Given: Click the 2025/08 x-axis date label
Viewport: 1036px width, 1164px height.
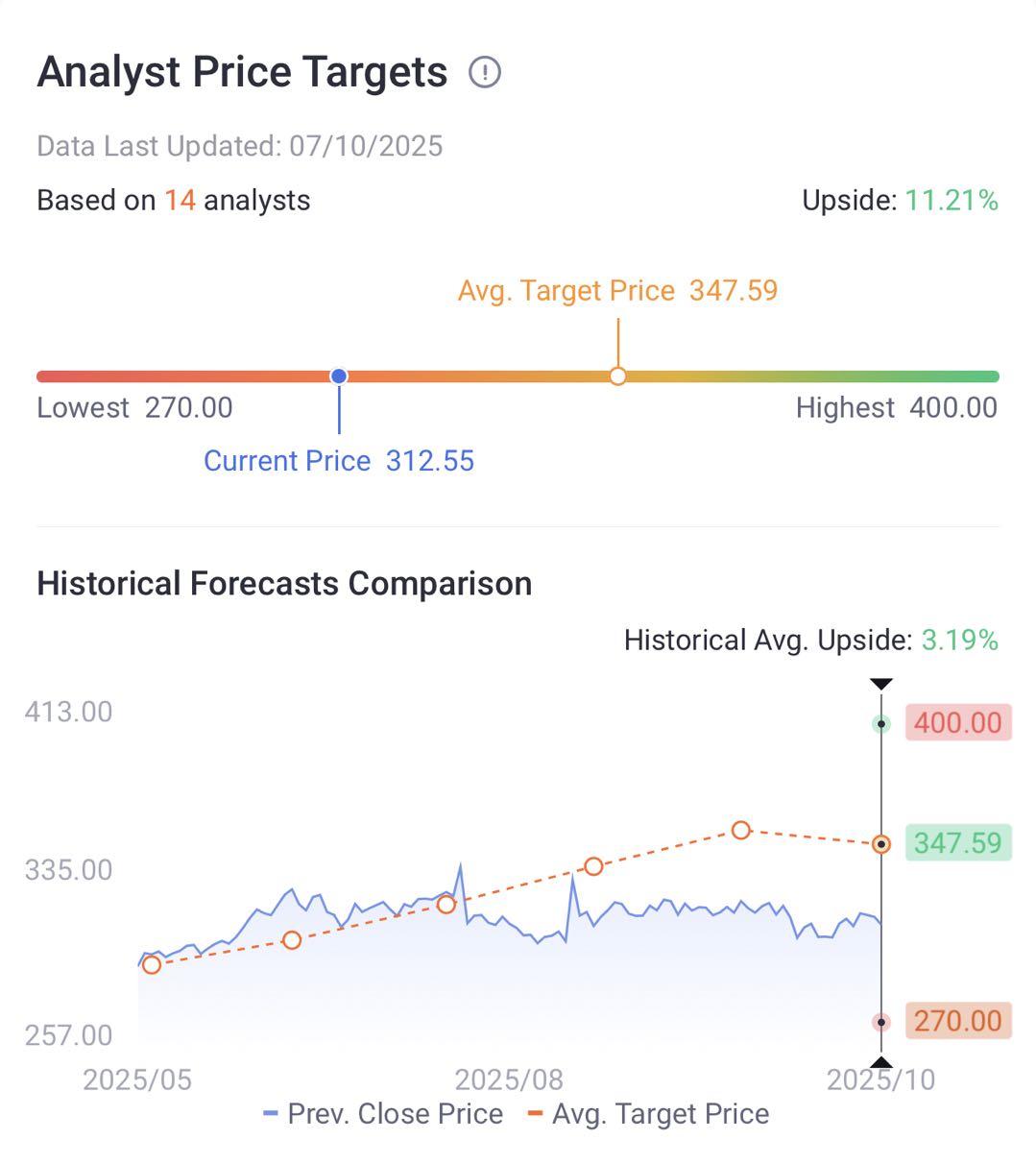Looking at the screenshot, I should (509, 1079).
